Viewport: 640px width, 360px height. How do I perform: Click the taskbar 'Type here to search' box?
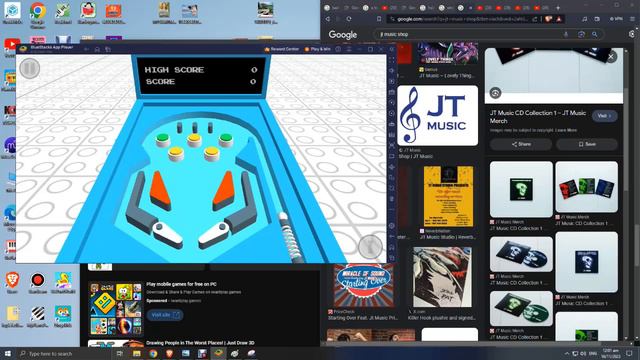click(64, 353)
